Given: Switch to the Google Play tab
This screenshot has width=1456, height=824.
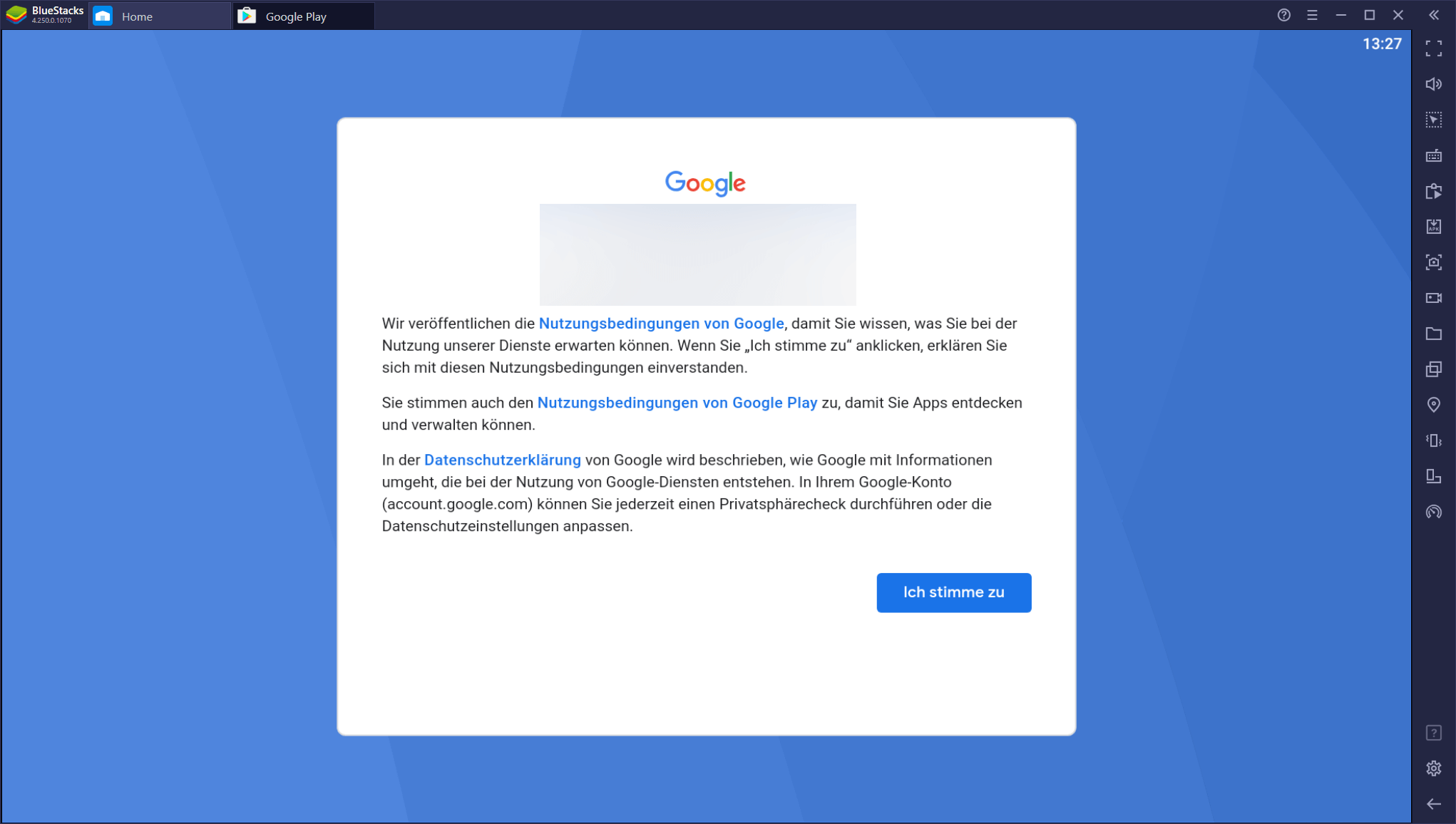Looking at the screenshot, I should (x=303, y=16).
